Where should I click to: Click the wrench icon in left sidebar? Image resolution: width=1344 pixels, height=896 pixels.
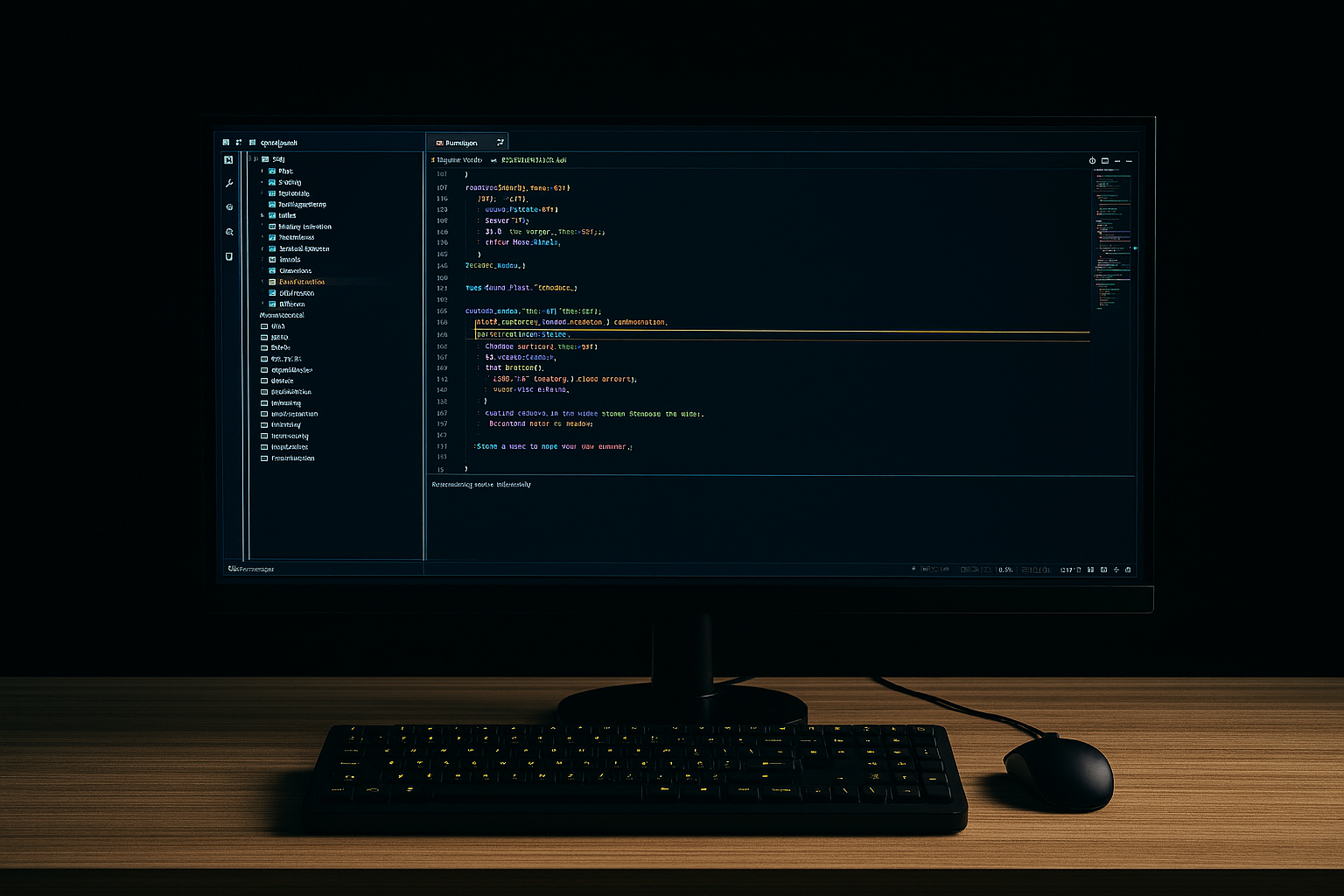(229, 184)
